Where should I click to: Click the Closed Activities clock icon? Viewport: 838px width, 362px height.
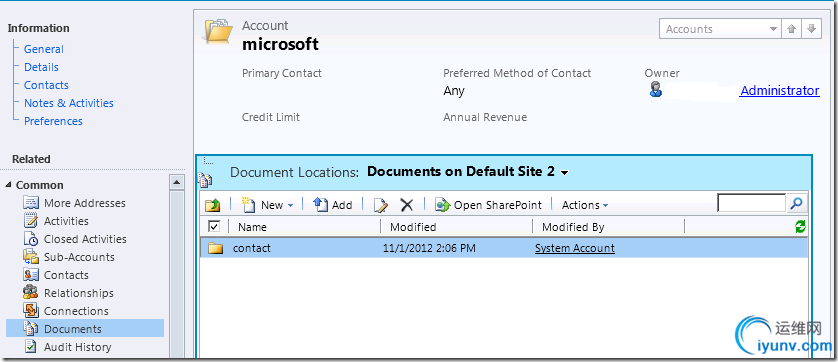31,239
